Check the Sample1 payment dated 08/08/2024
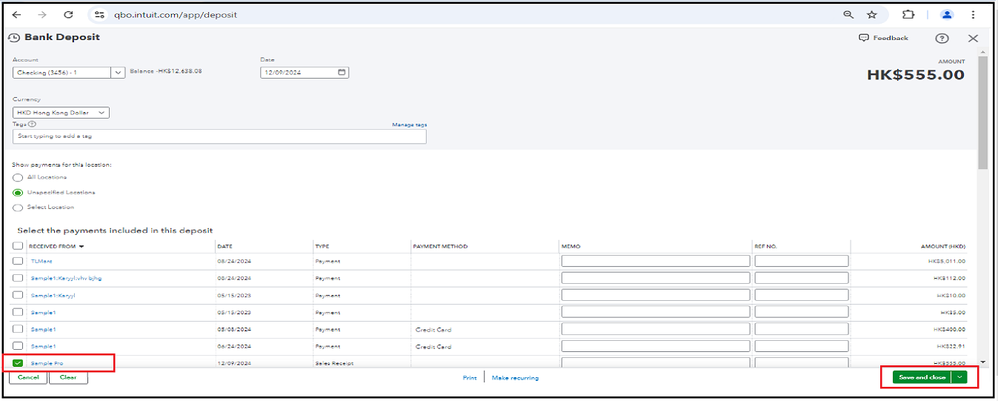 click(18, 329)
